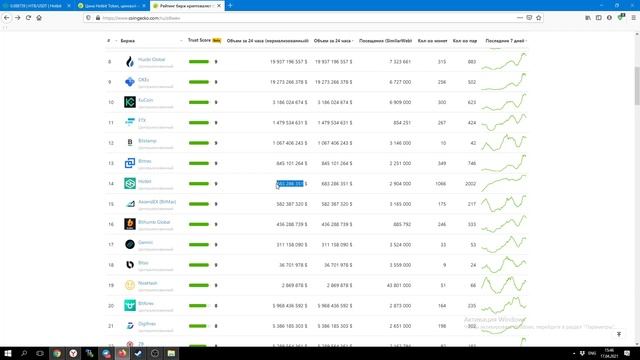Click the Hotbit logo icon in row 14

(130, 183)
